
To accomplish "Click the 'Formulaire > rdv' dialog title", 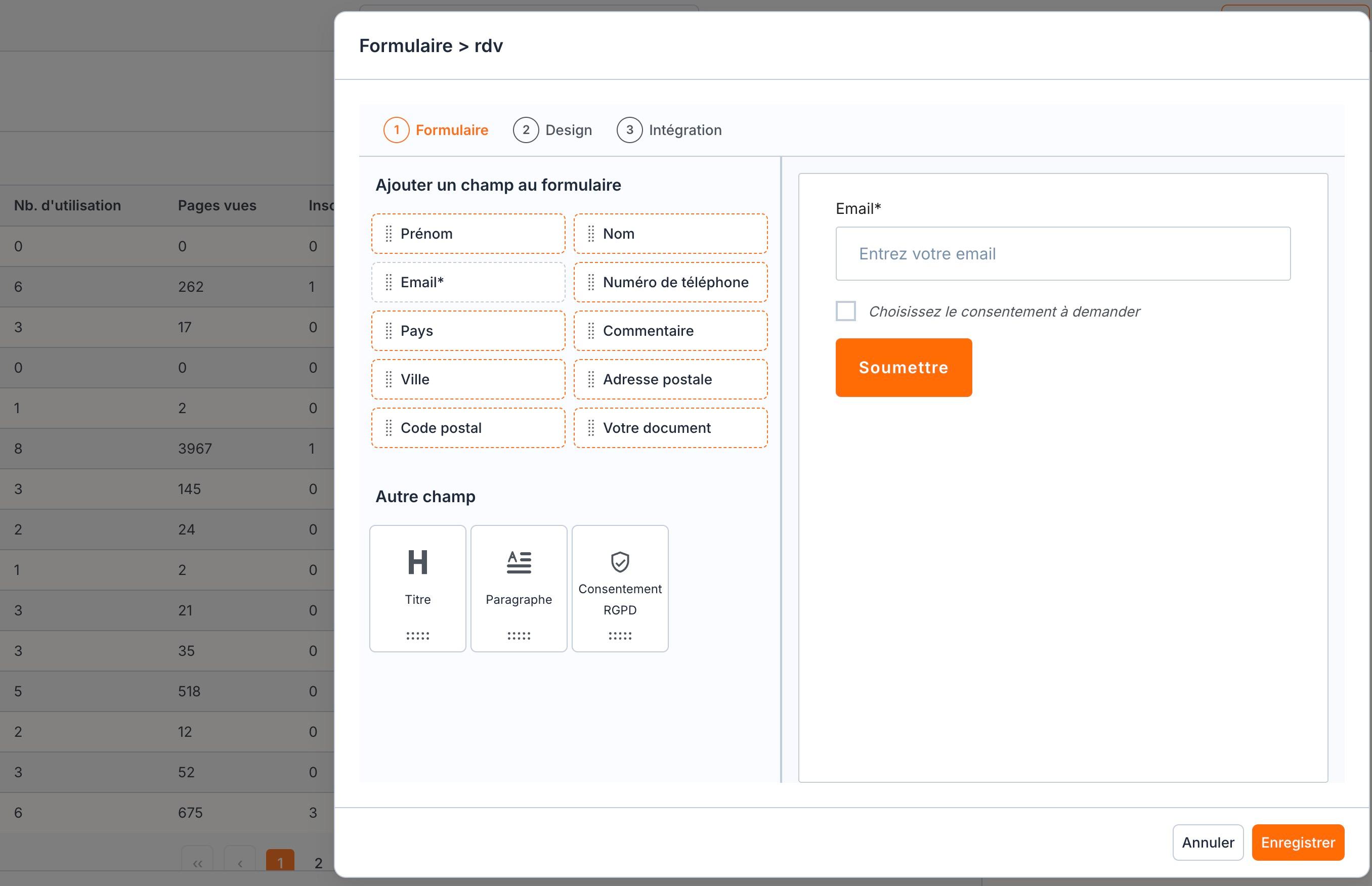I will click(x=431, y=46).
